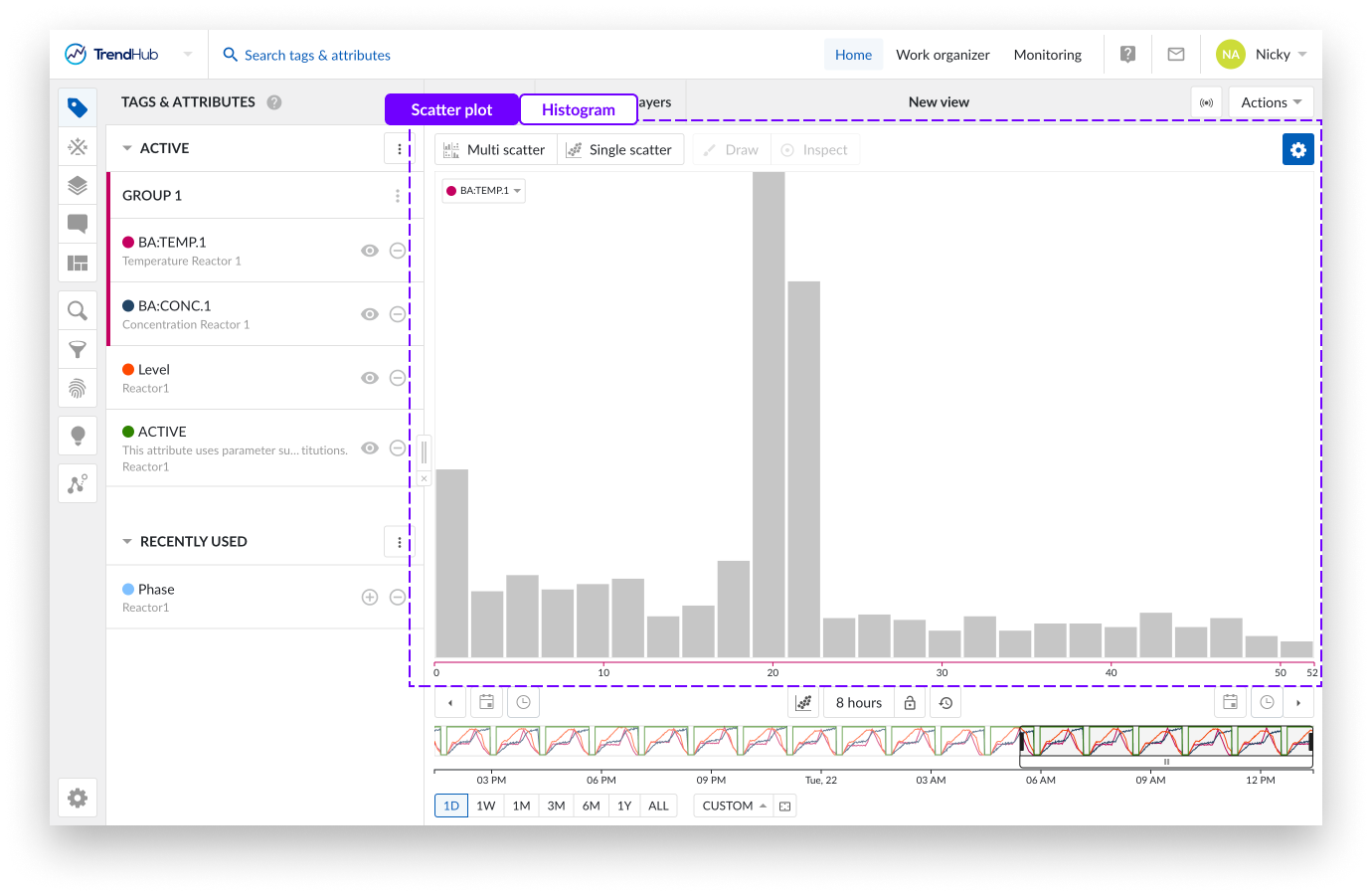The width and height of the screenshot is (1372, 895).
Task: Open the mail envelope icon
Action: click(1175, 55)
